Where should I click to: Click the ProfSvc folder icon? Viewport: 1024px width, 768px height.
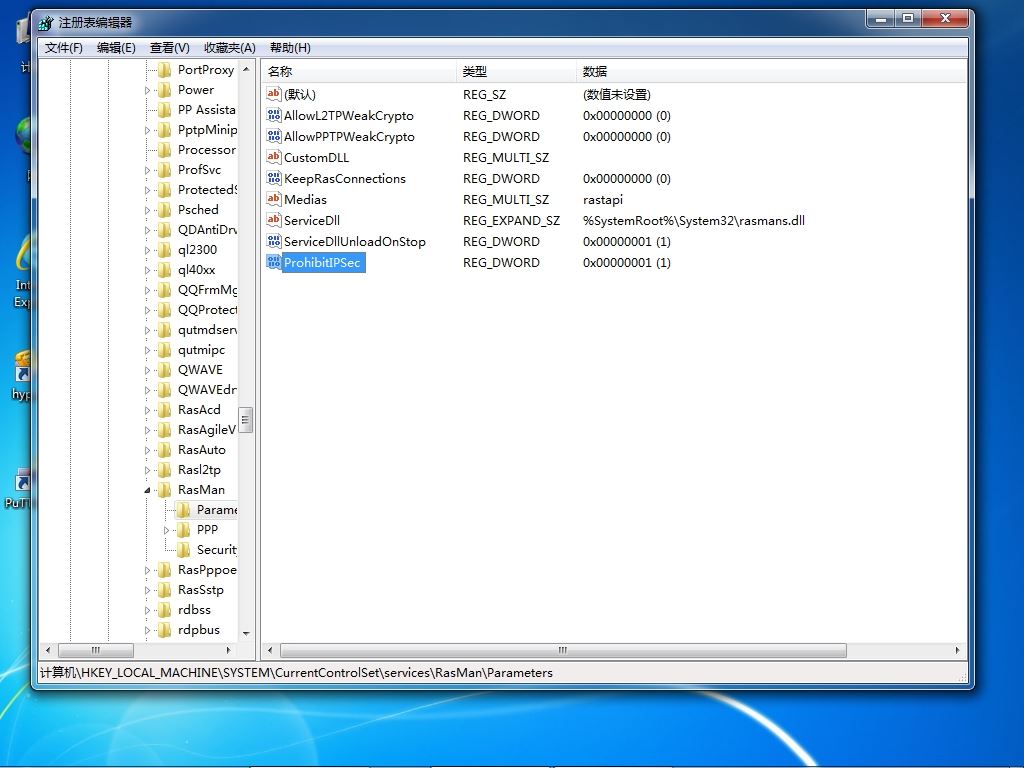pos(165,170)
